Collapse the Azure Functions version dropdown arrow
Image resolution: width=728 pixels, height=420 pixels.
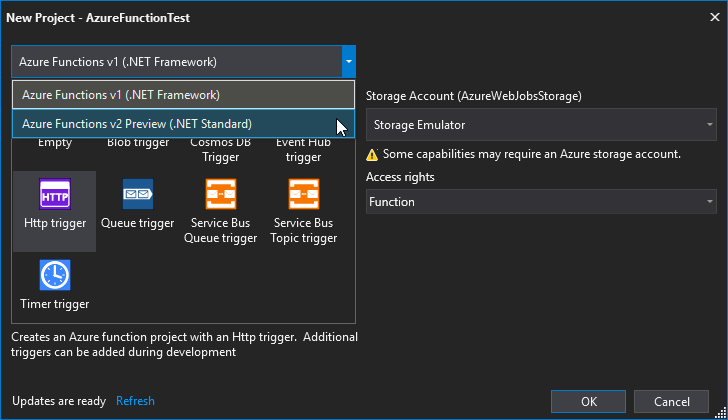(x=348, y=62)
